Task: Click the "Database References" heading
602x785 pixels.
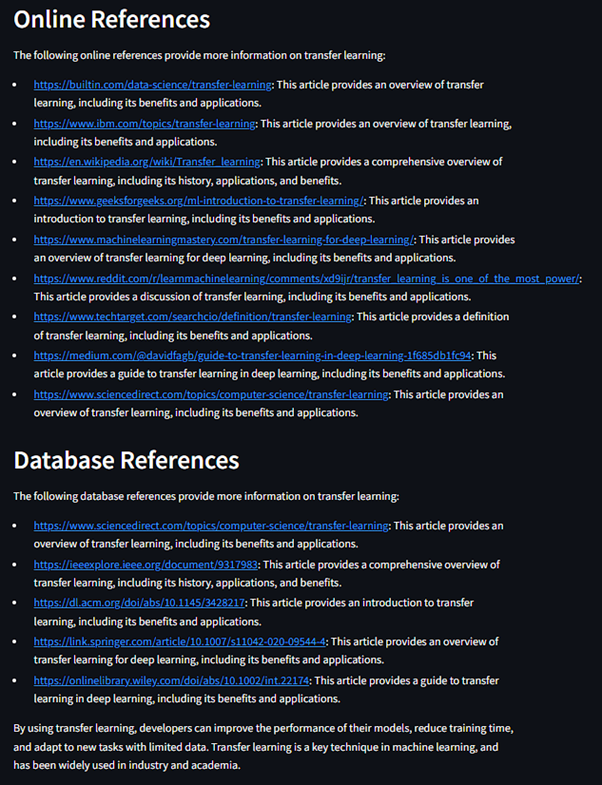Action: click(126, 461)
